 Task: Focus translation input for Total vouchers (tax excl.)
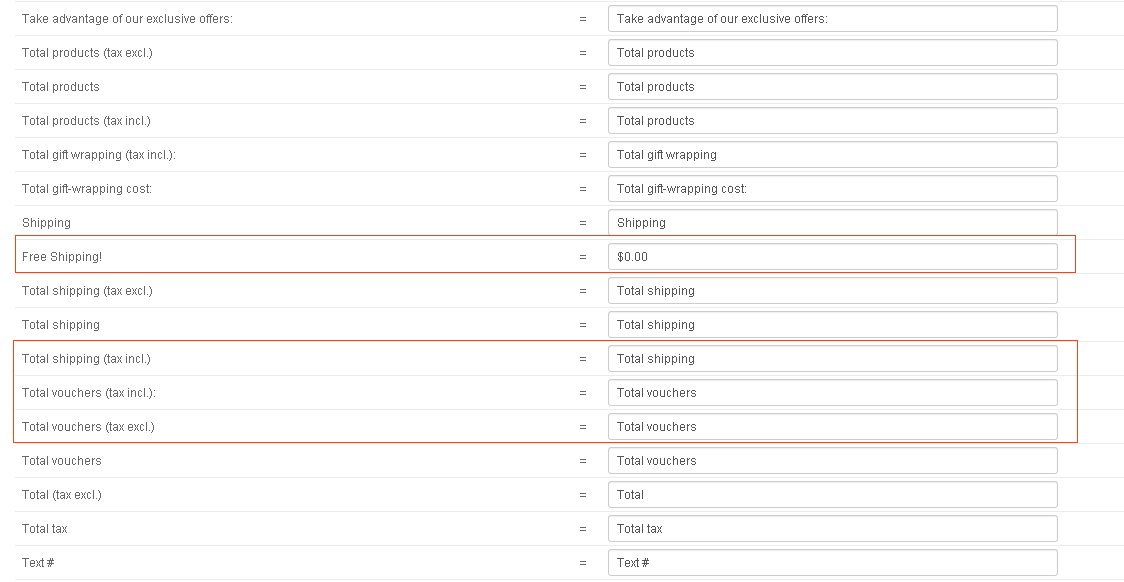click(x=832, y=426)
